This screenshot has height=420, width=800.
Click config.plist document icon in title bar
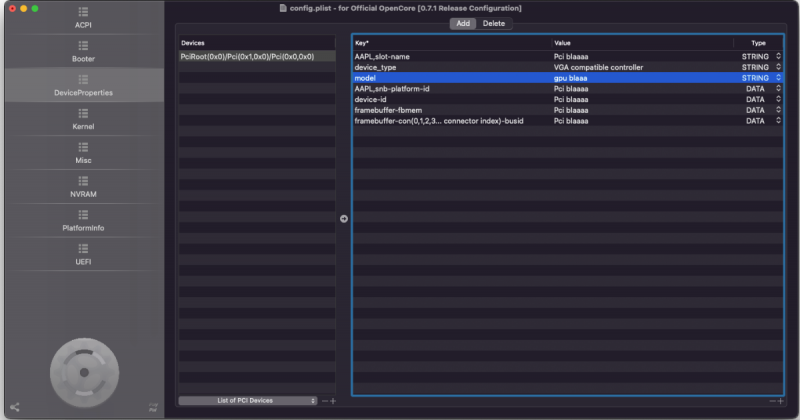click(283, 8)
